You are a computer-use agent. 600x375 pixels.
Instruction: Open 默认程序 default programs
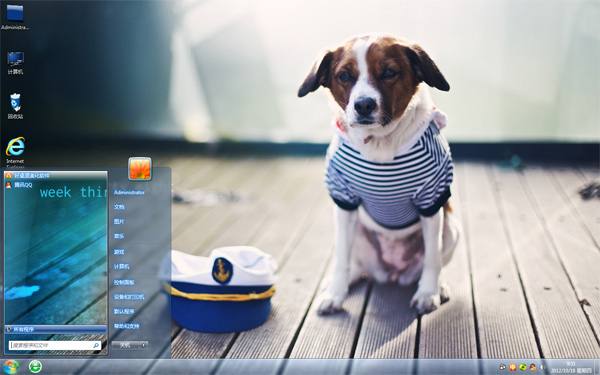click(124, 311)
